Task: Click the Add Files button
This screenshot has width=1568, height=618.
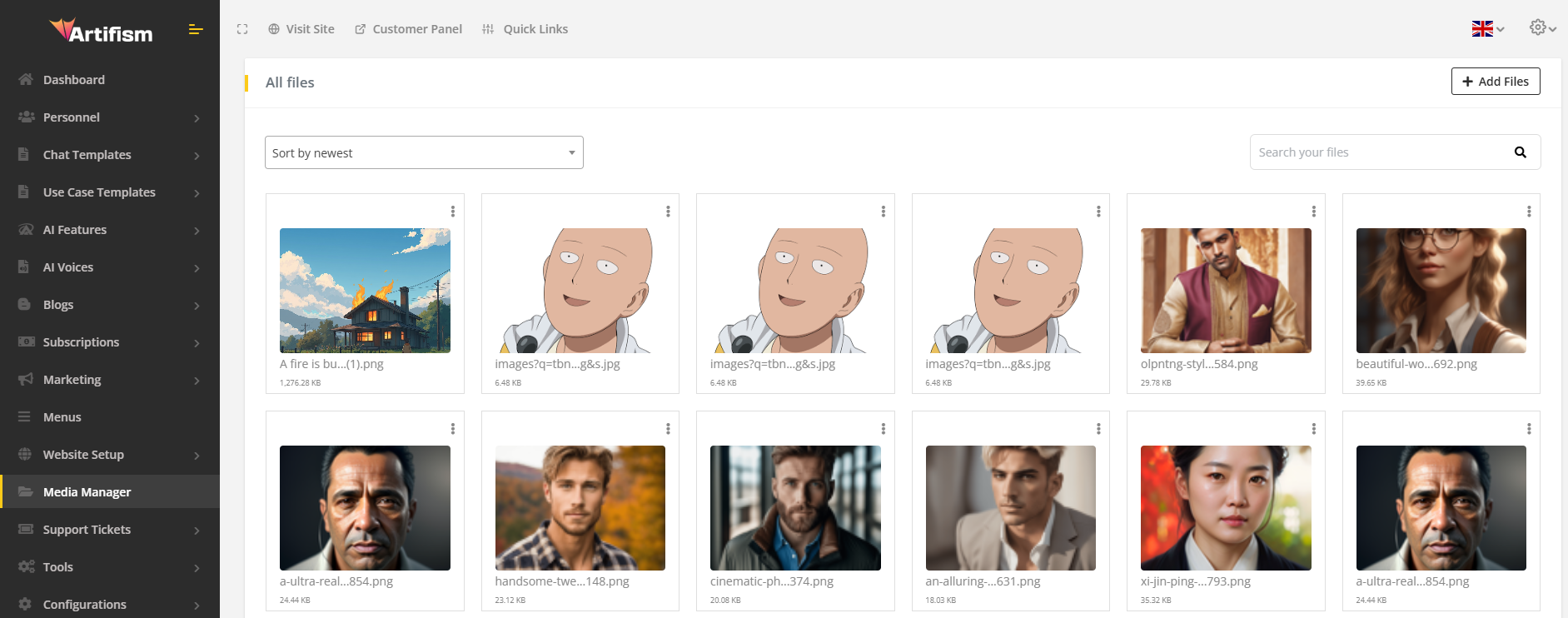Action: tap(1495, 82)
